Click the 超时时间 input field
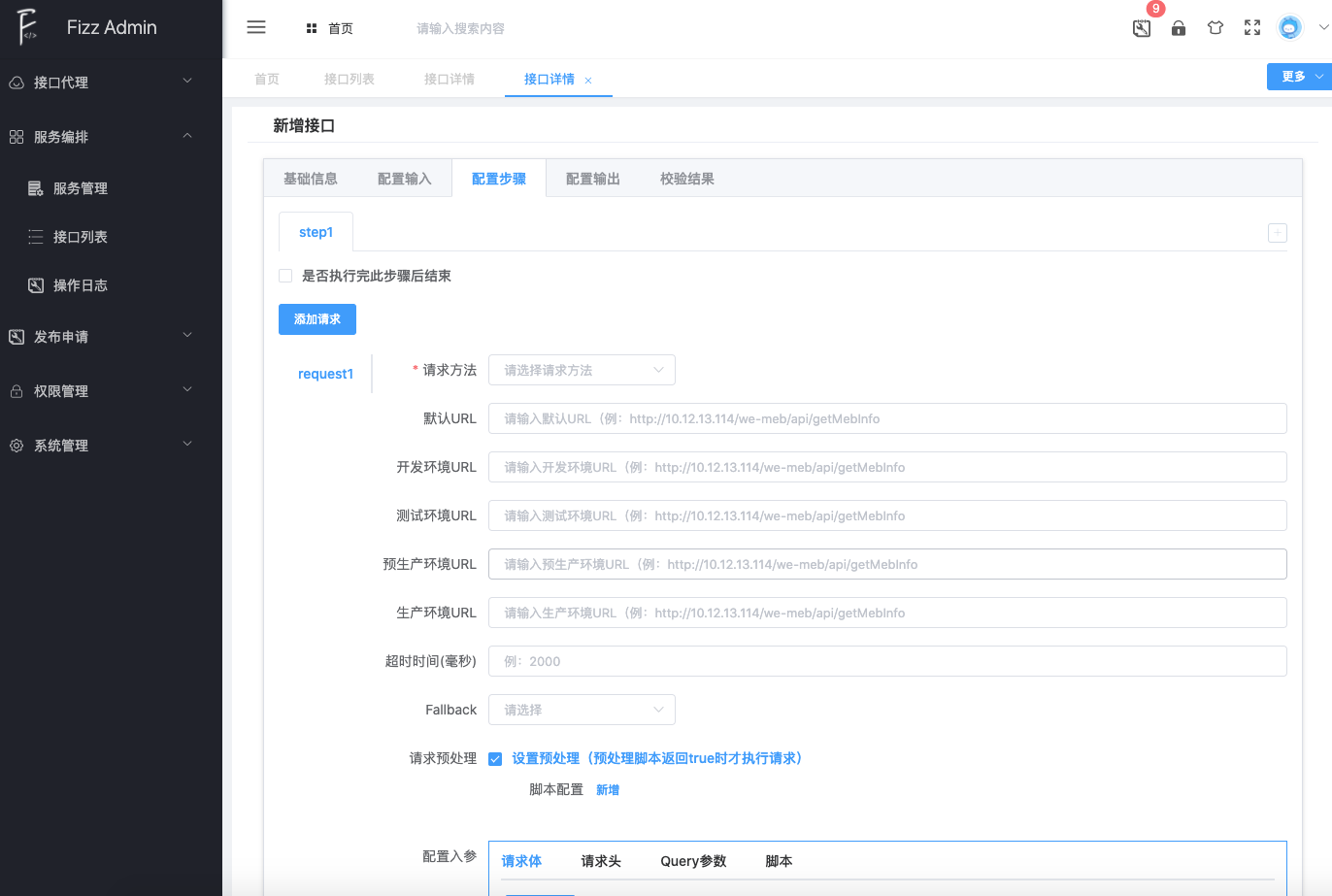 pyautogui.click(x=887, y=661)
